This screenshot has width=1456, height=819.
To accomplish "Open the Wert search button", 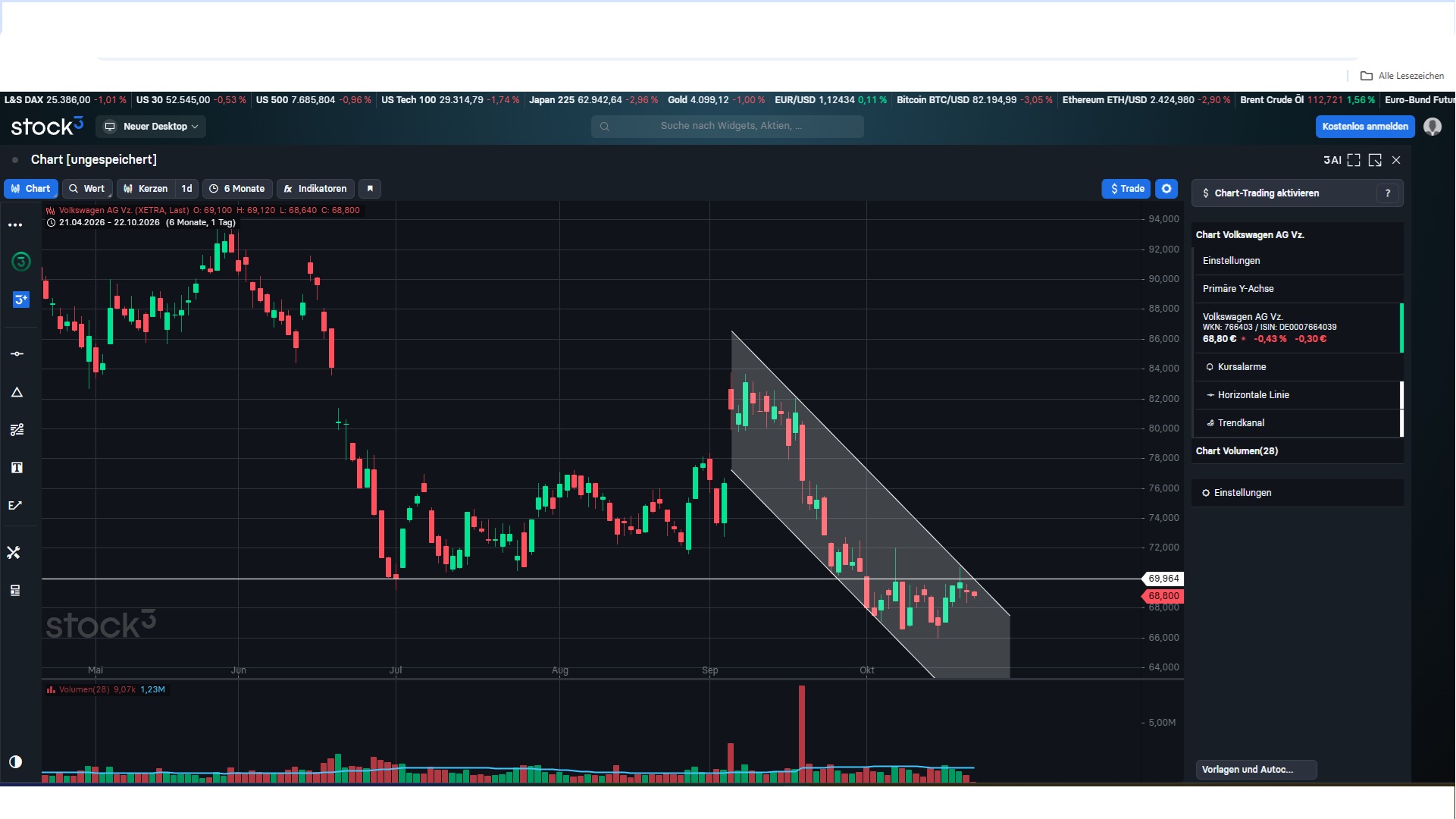I will (87, 189).
